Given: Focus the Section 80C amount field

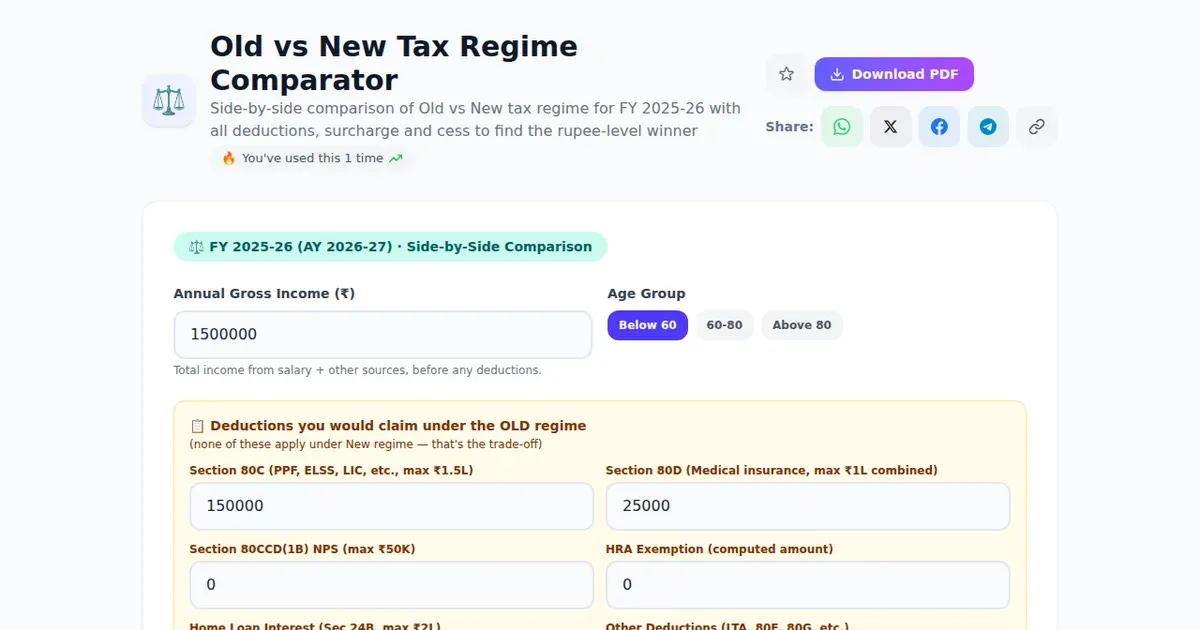Looking at the screenshot, I should [x=392, y=506].
